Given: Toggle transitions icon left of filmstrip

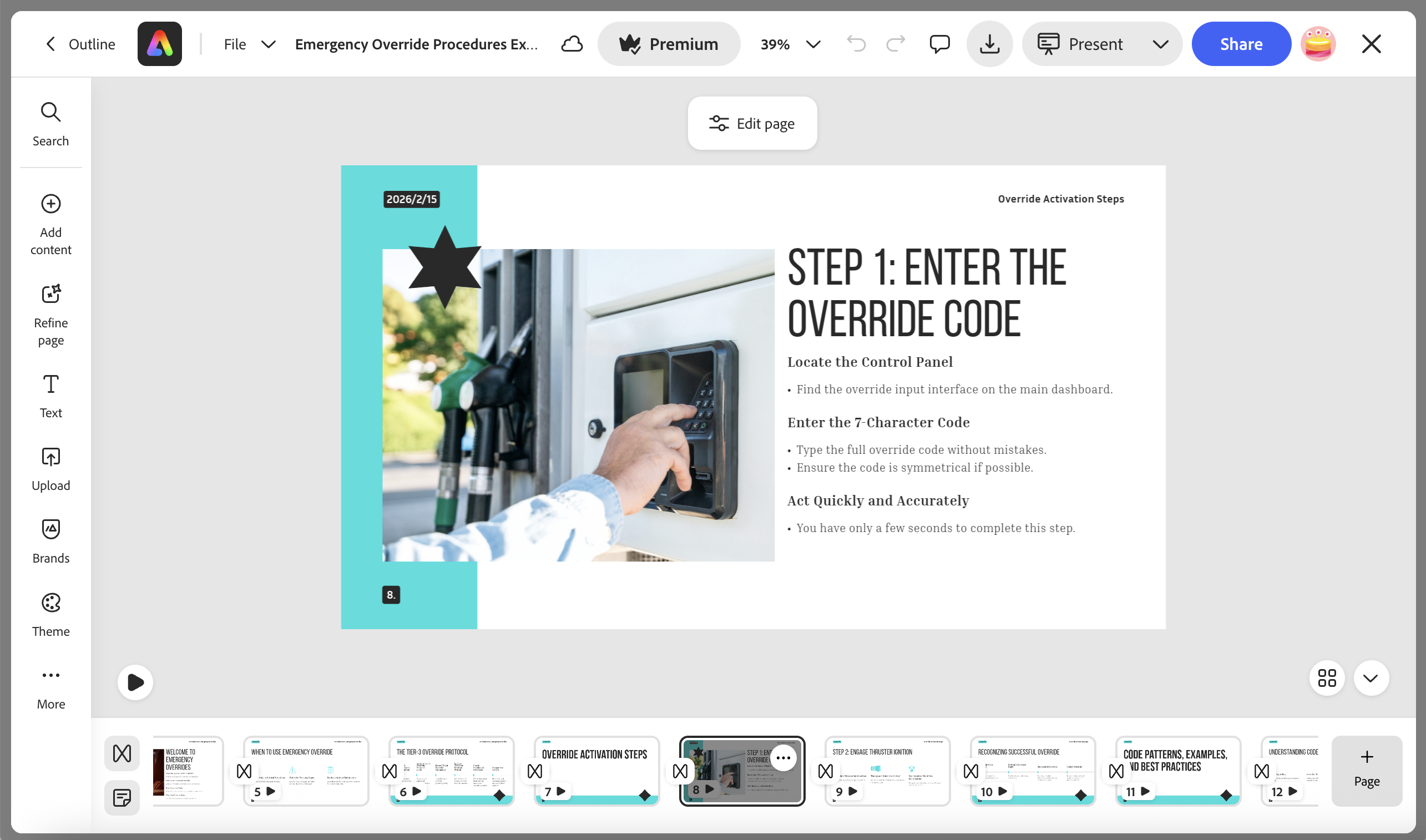Looking at the screenshot, I should click(122, 753).
